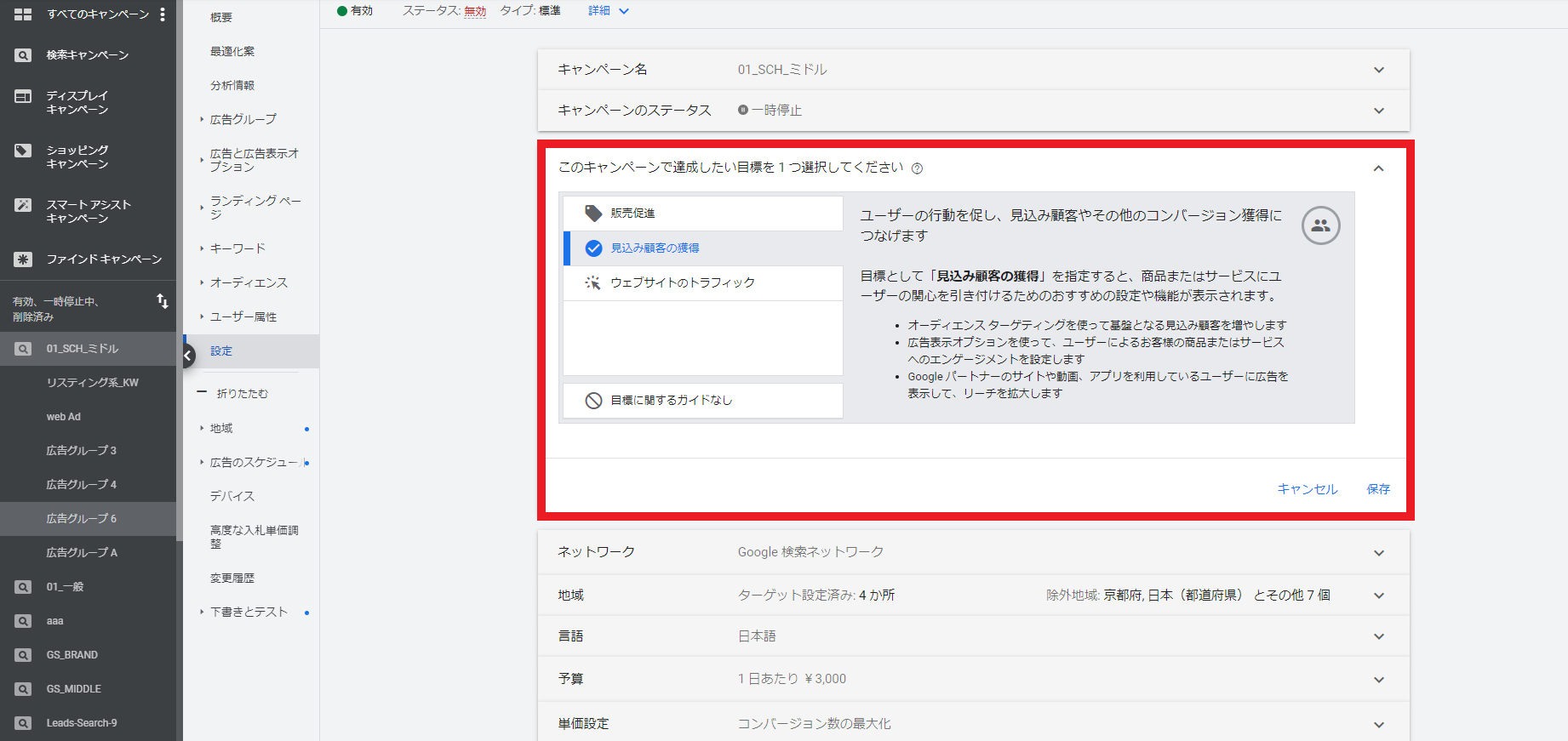Expand the 言語 settings row
This screenshot has width=1568, height=741.
(x=974, y=636)
